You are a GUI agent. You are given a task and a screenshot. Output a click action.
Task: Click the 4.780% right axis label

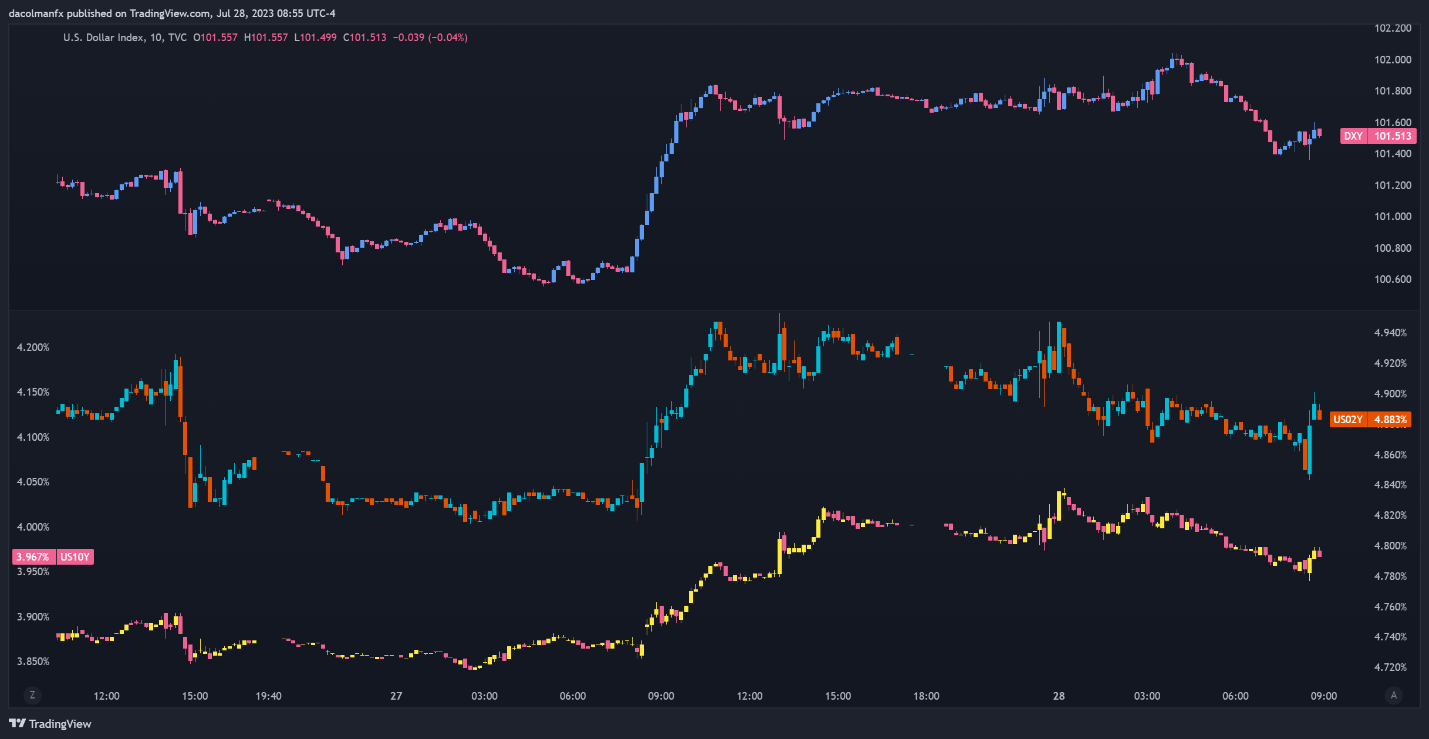[1391, 576]
